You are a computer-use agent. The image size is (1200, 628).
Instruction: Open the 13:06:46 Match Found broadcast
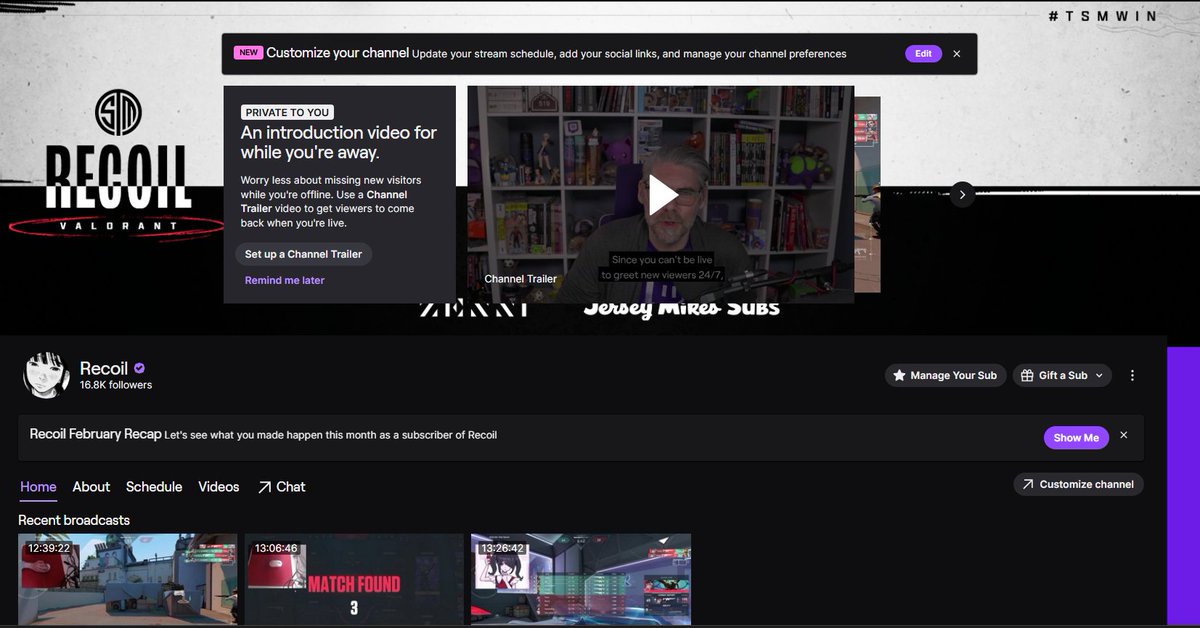354,580
